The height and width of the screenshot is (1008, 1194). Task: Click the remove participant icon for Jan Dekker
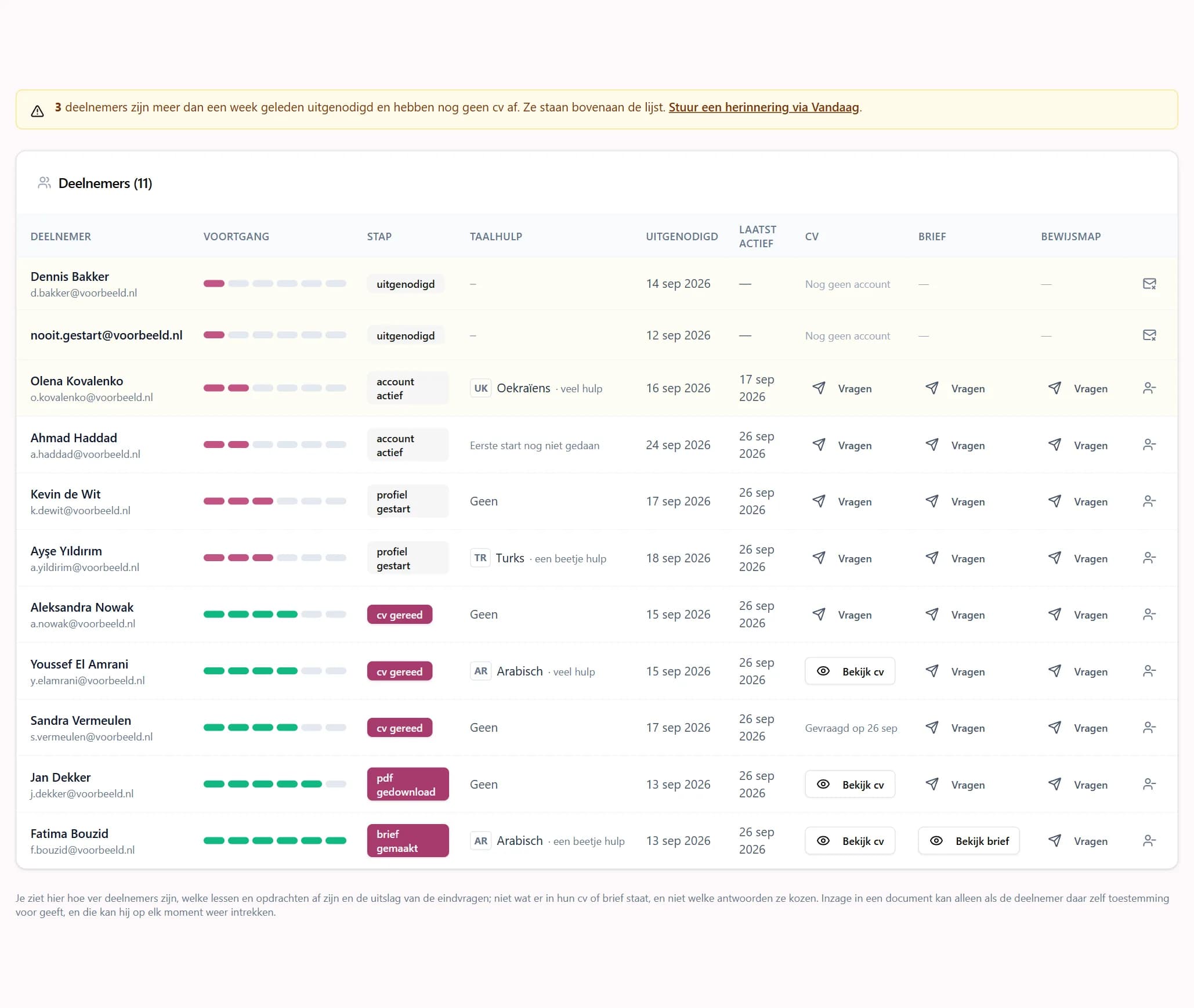[1149, 785]
